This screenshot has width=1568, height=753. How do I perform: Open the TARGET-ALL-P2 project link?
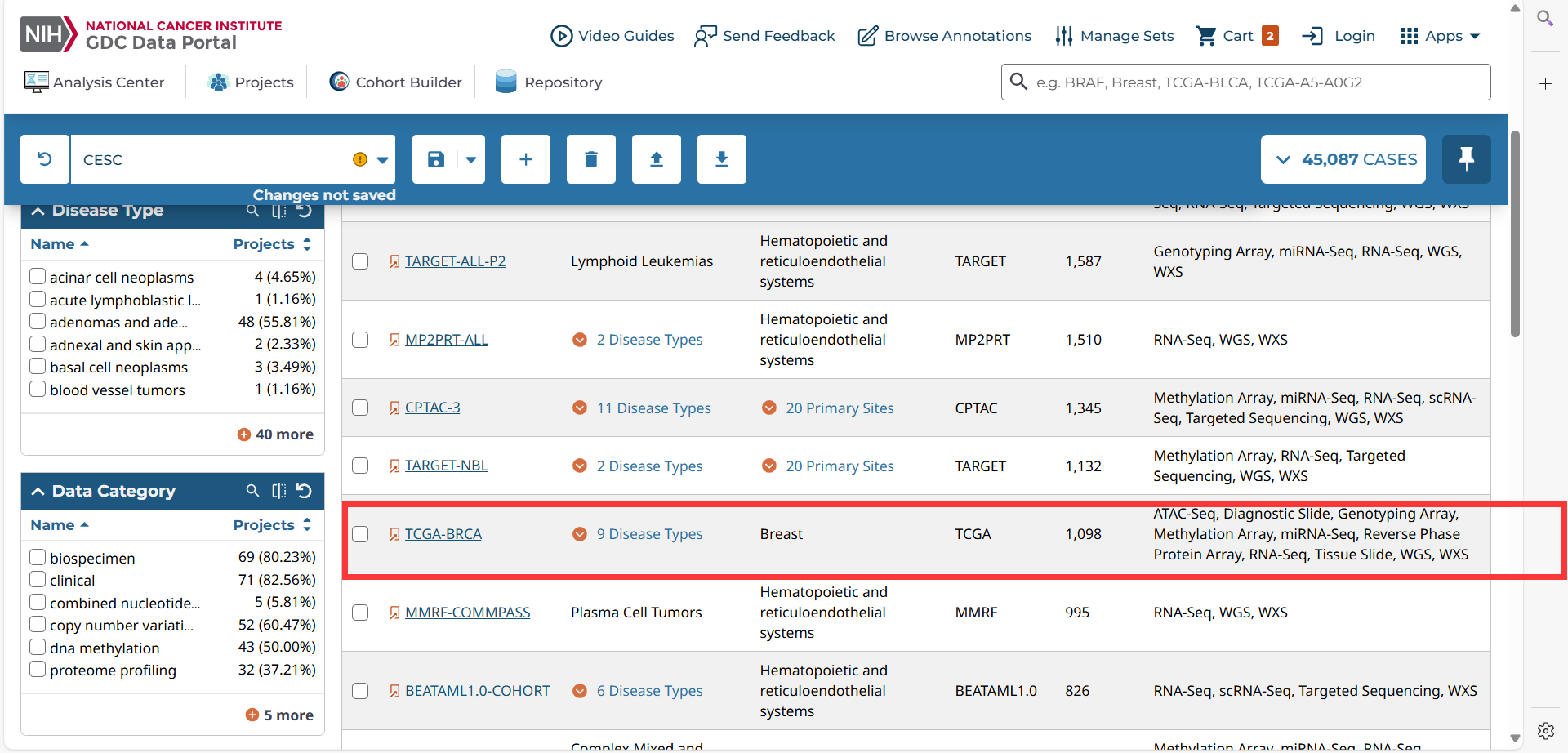click(x=455, y=261)
